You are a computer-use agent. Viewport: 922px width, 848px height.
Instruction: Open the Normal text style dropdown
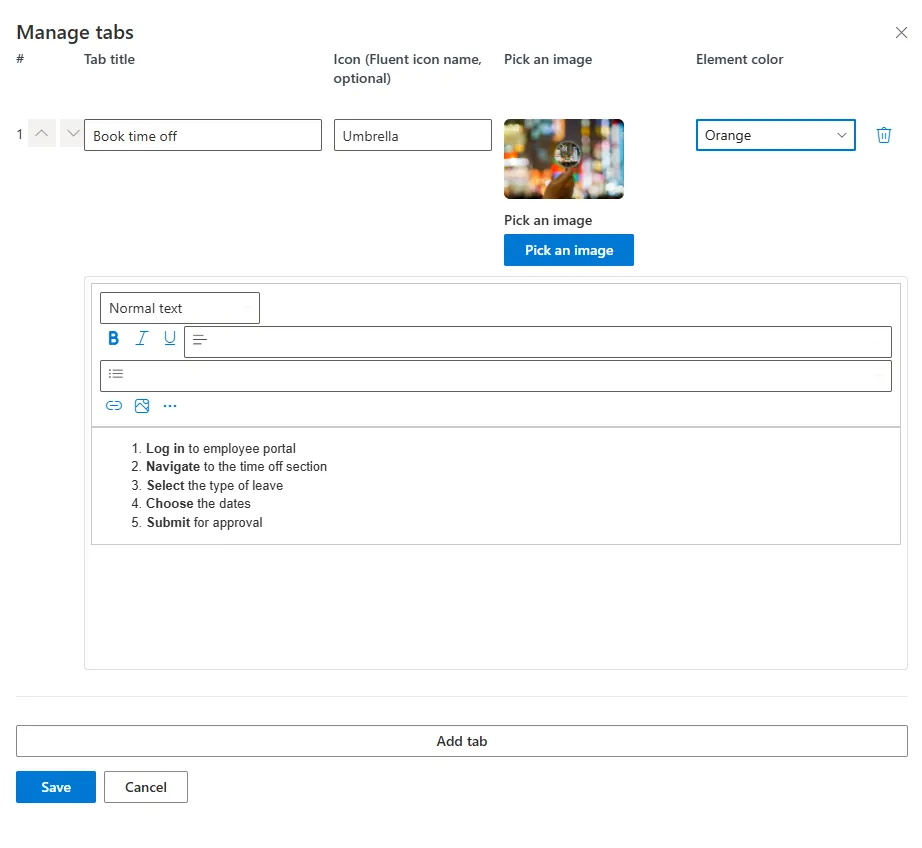(x=179, y=307)
